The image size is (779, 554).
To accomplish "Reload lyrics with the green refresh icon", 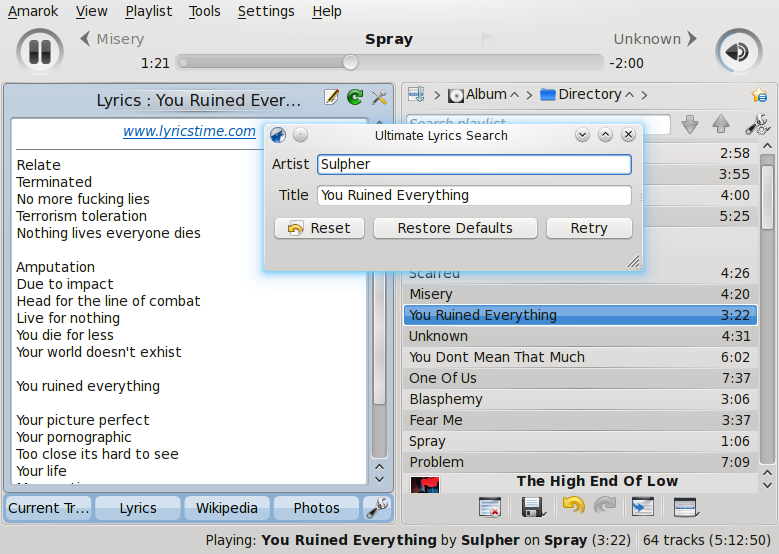I will pos(355,97).
